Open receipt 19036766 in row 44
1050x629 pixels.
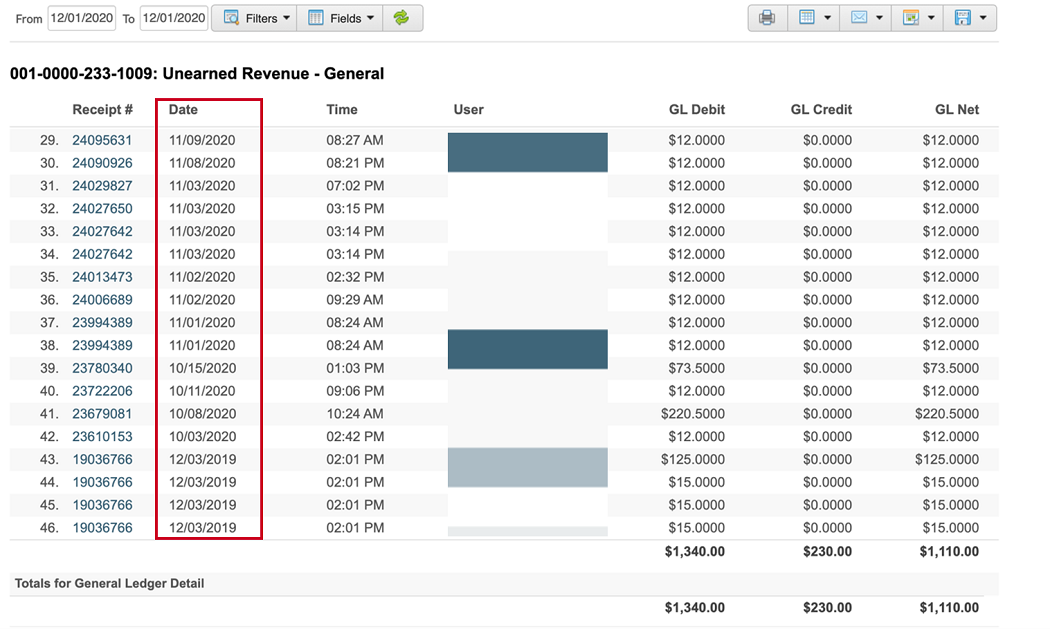coord(102,482)
